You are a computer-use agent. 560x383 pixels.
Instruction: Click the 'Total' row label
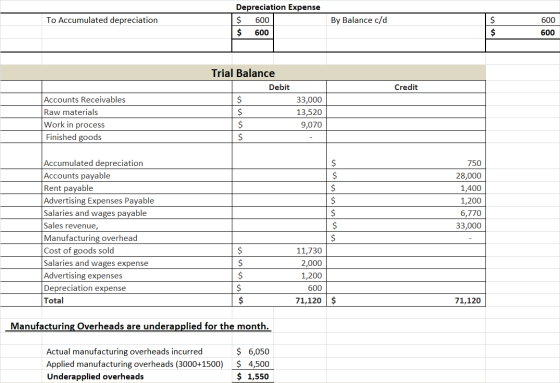(x=54, y=300)
